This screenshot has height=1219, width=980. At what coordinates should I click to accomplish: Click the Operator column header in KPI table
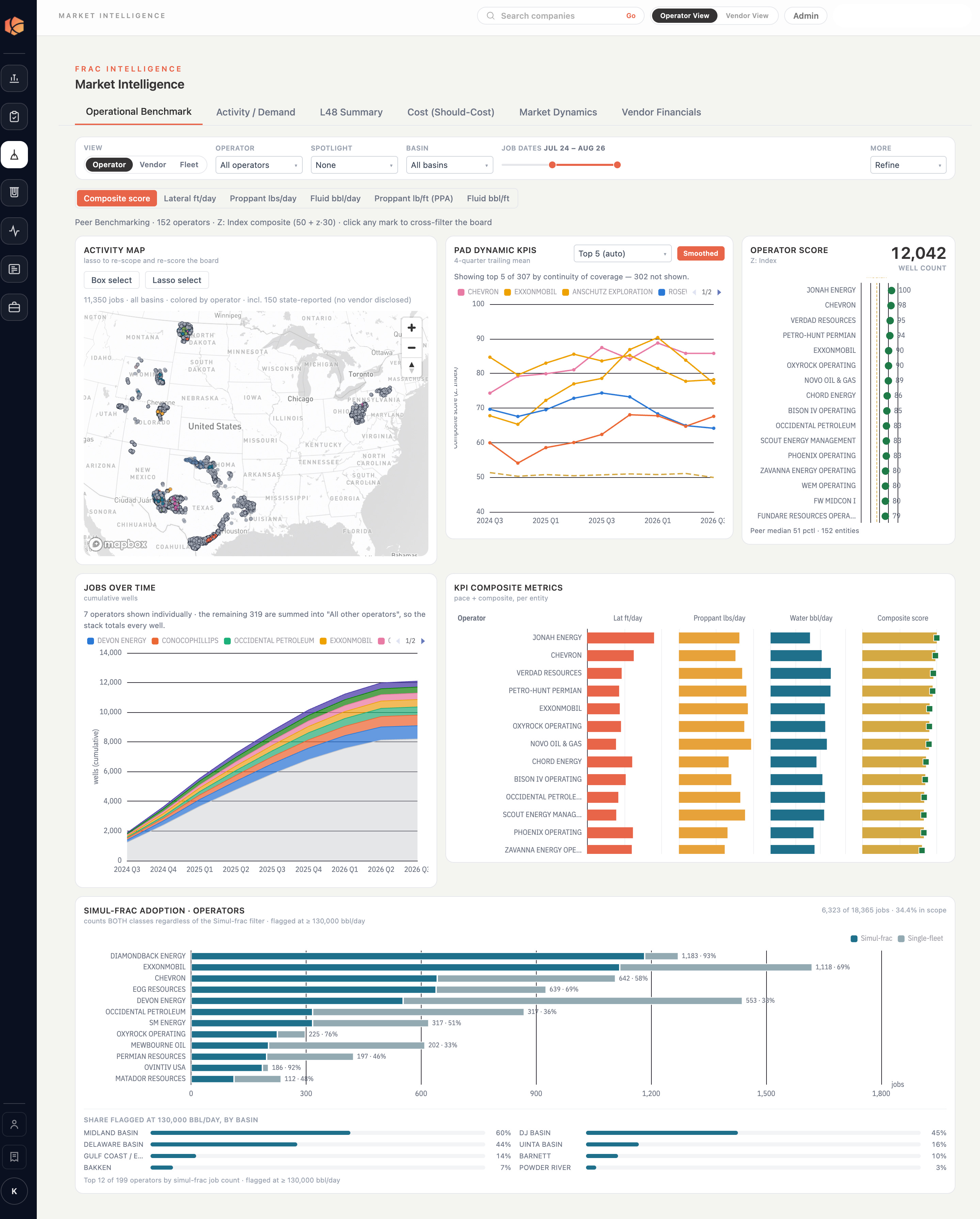[471, 618]
